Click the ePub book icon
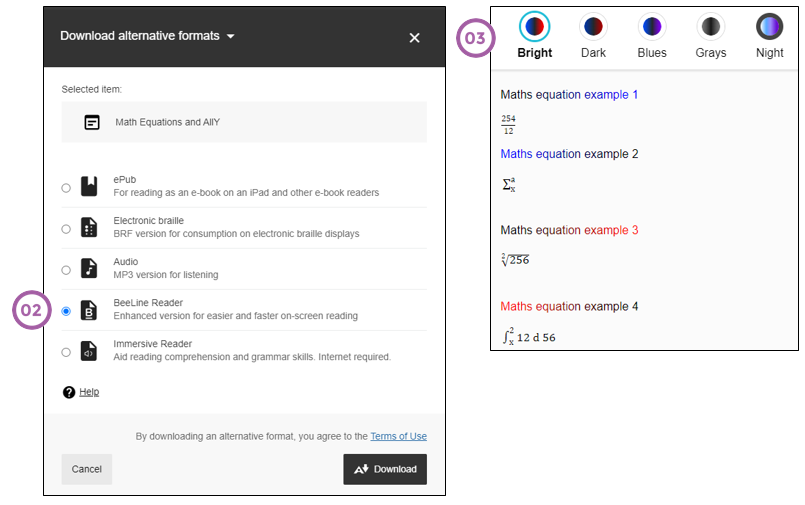Screen dimensions: 805x505 pos(89,186)
